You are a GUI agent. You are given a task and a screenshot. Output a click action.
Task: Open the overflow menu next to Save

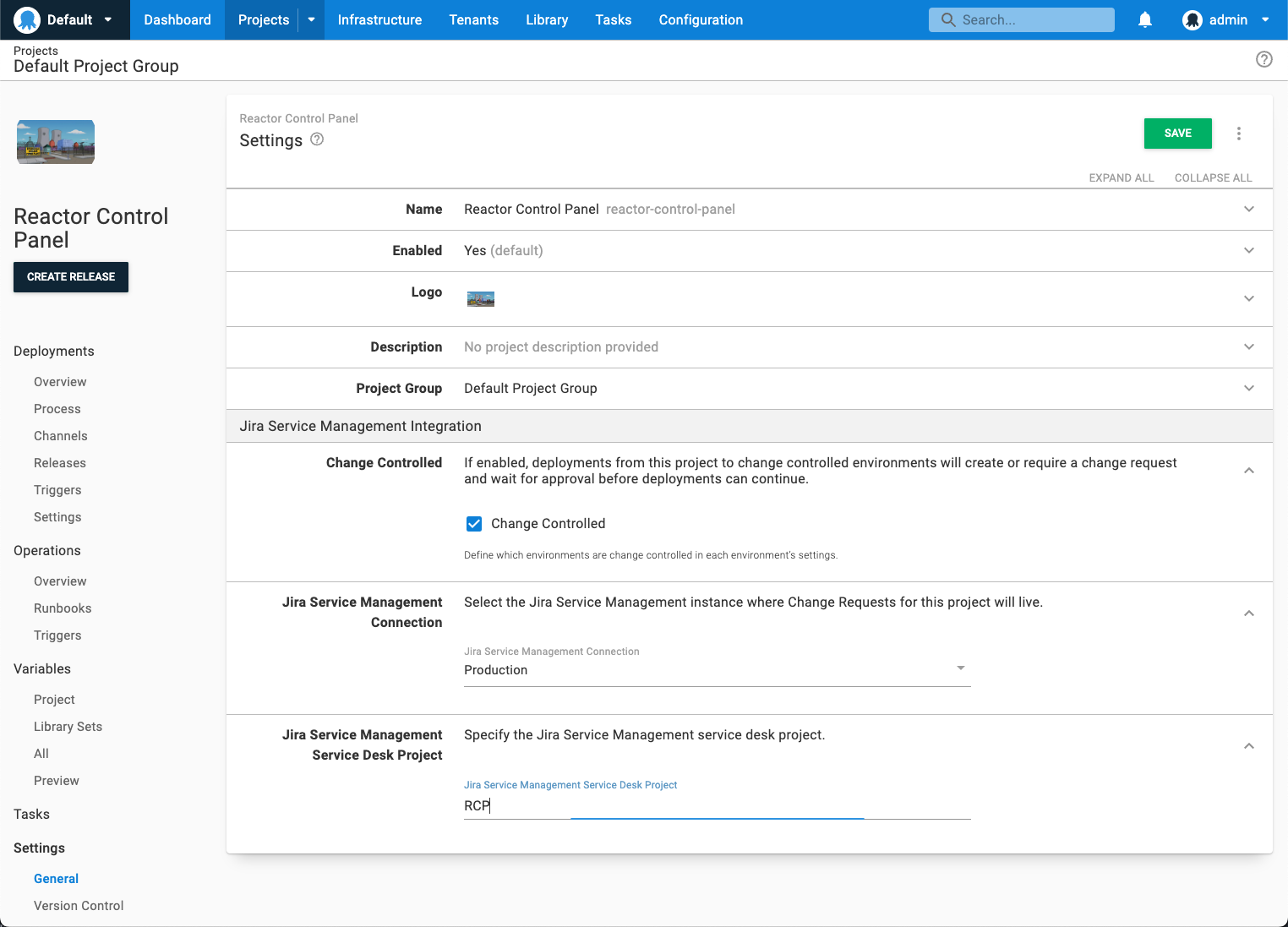[x=1239, y=134]
